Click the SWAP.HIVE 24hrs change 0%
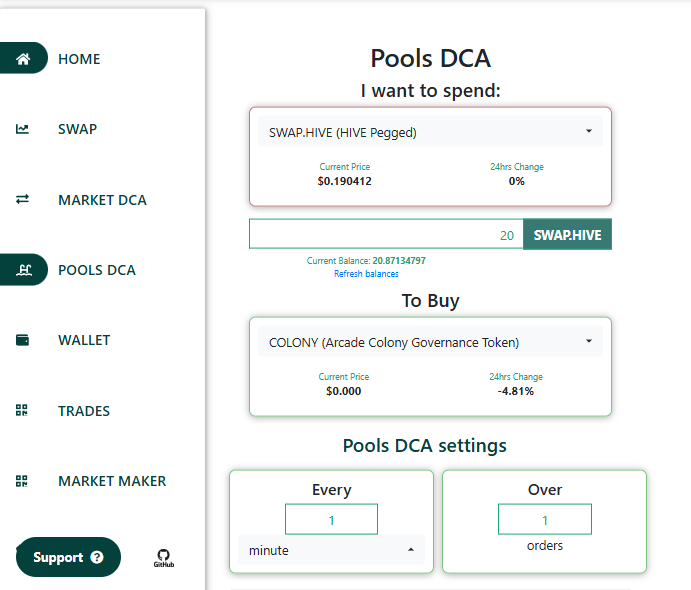The height and width of the screenshot is (590, 691). pyautogui.click(x=516, y=181)
